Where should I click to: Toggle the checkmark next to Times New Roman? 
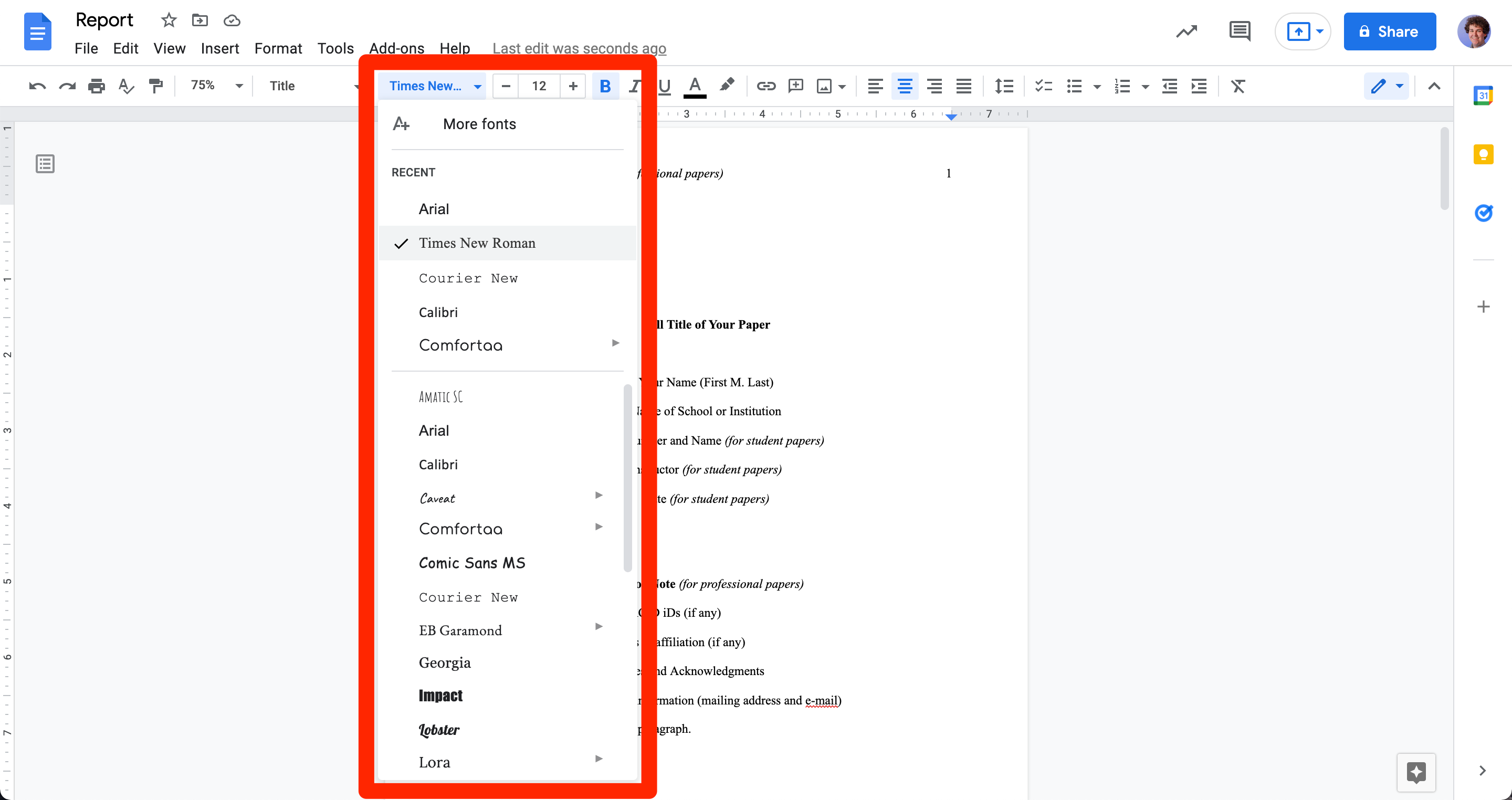[x=402, y=243]
